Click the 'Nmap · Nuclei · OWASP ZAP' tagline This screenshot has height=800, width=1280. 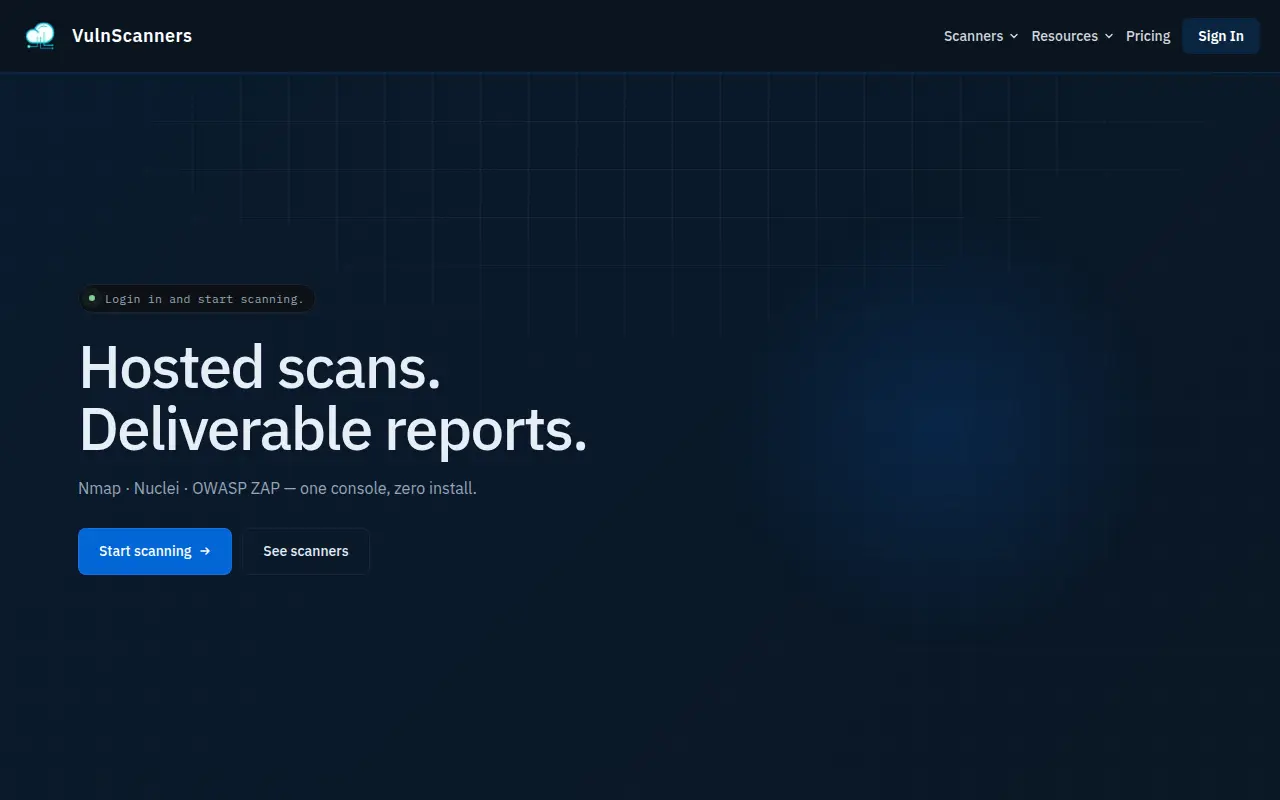tap(179, 489)
